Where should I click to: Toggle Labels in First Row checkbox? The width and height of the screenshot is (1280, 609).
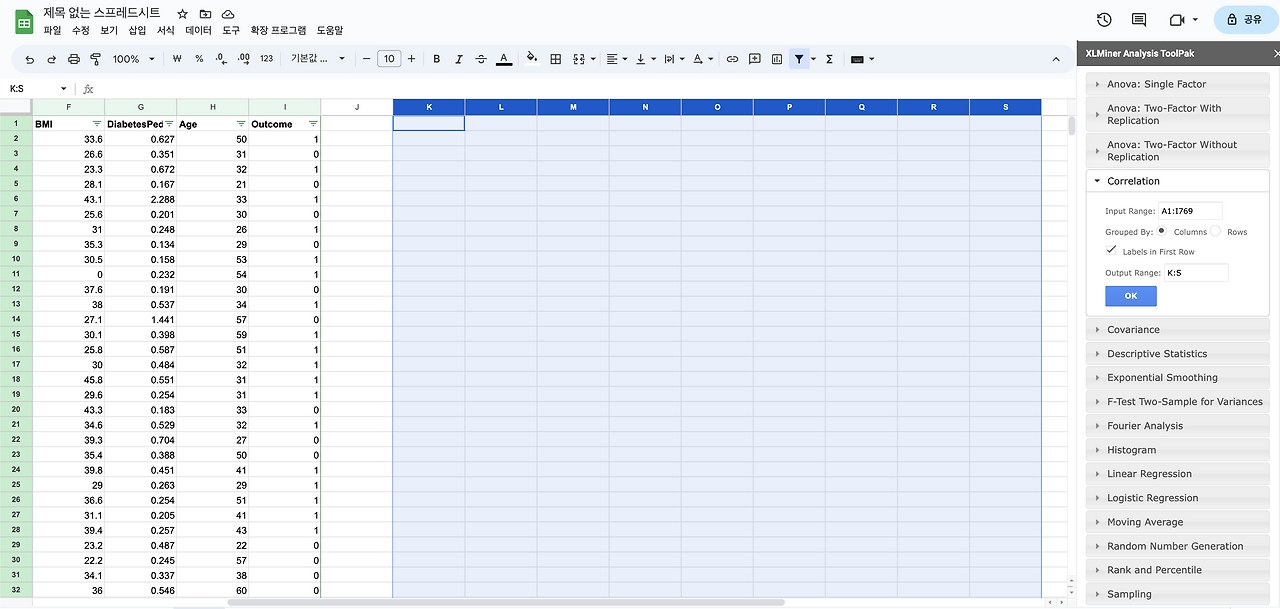coord(1111,251)
